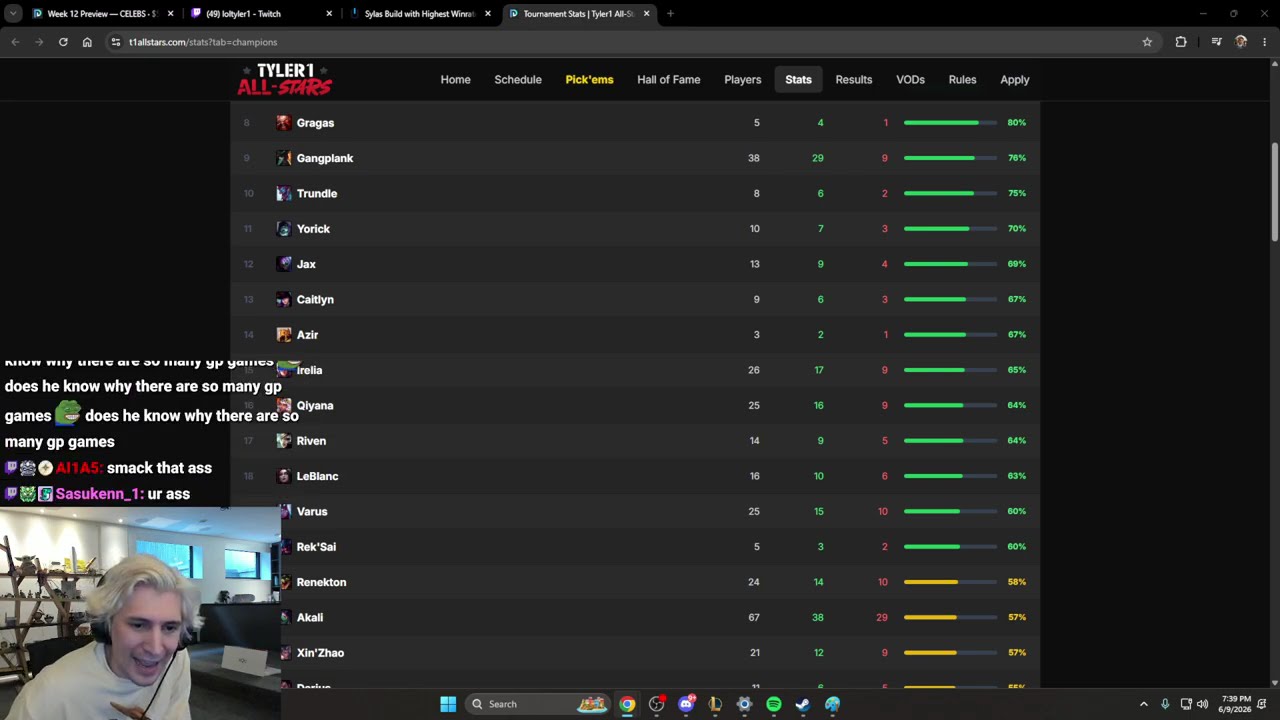Click the Apply link in navigation
Image resolution: width=1280 pixels, height=720 pixels.
1015,80
